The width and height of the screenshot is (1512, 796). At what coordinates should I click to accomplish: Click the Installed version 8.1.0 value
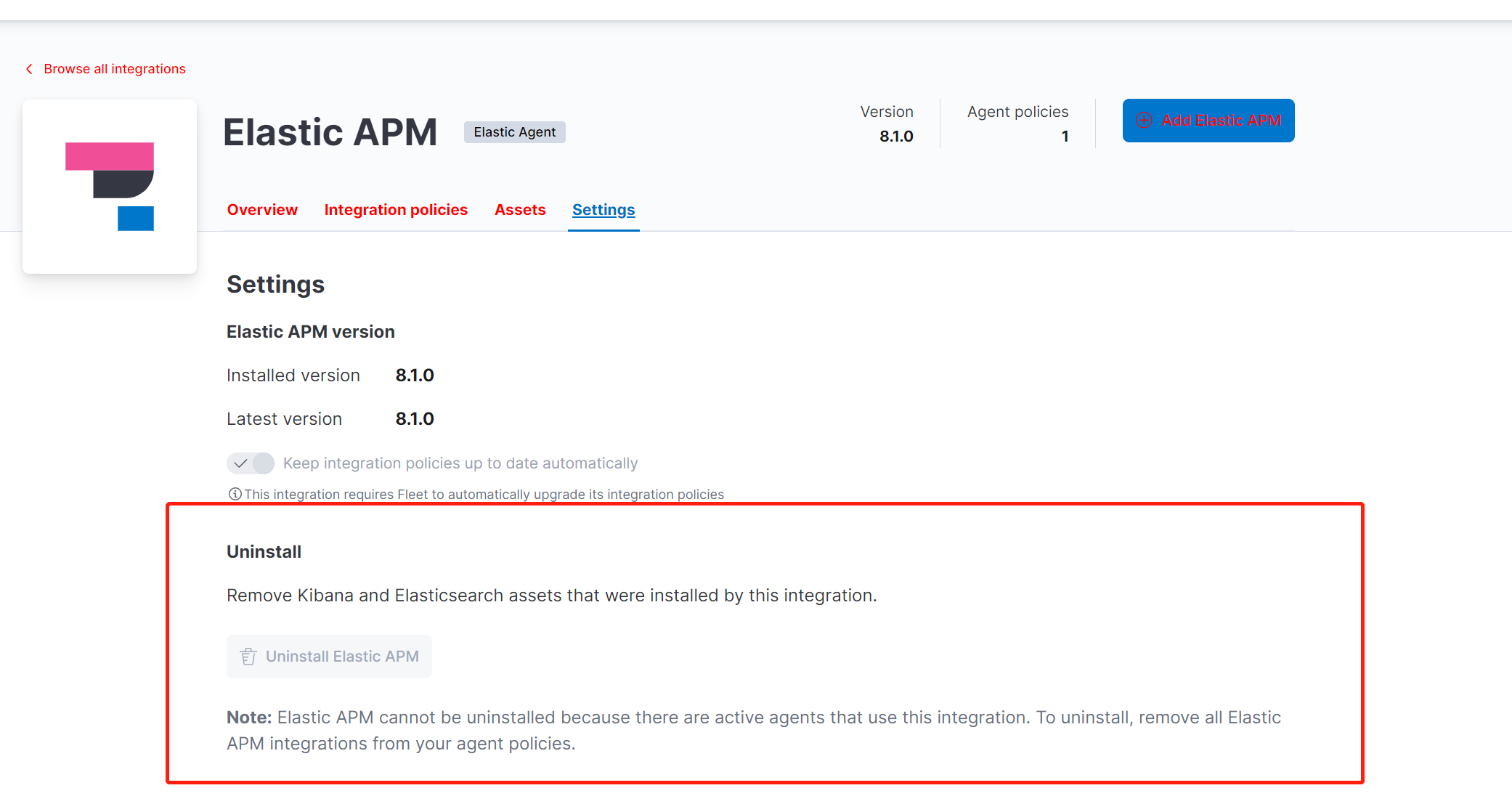coord(415,375)
